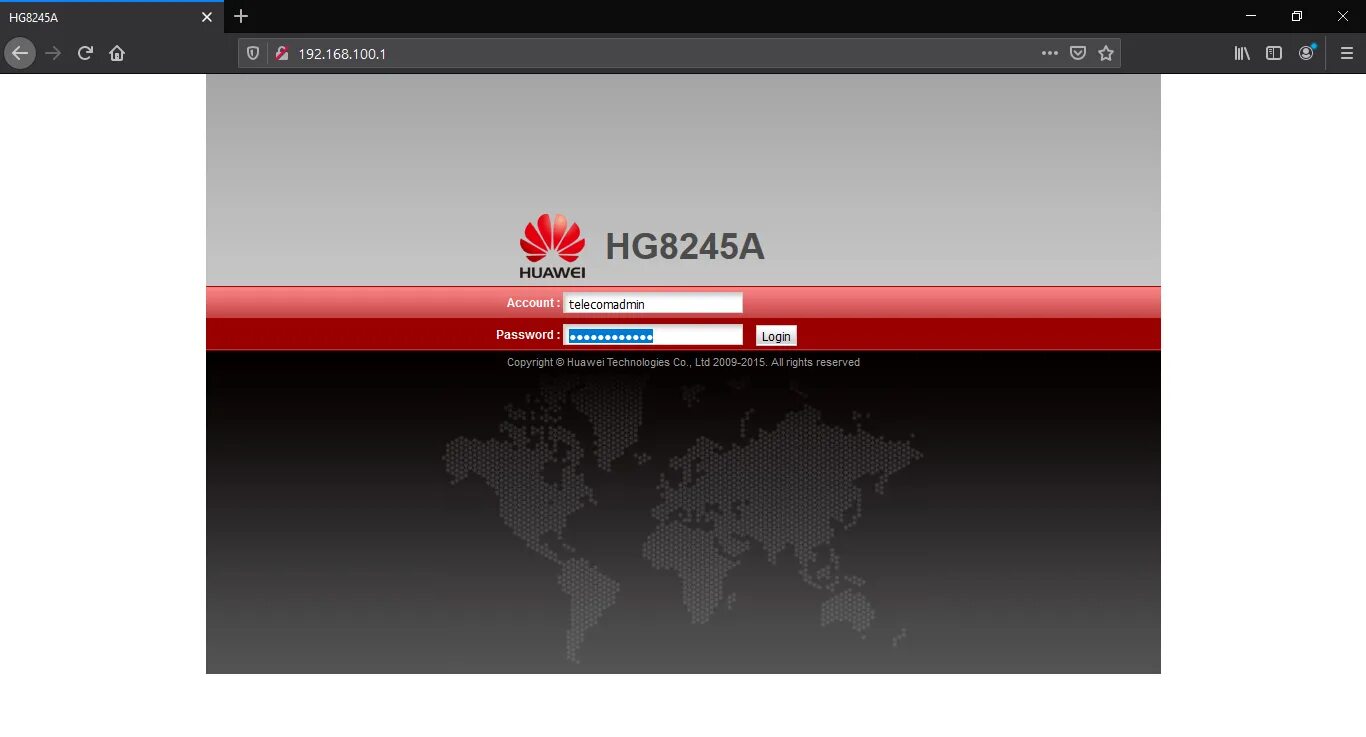Reload the router login page
This screenshot has height=737, width=1366.
click(85, 52)
